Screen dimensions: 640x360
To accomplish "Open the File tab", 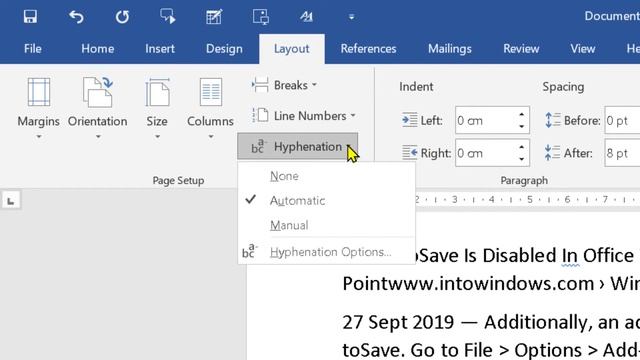I will tap(33, 49).
